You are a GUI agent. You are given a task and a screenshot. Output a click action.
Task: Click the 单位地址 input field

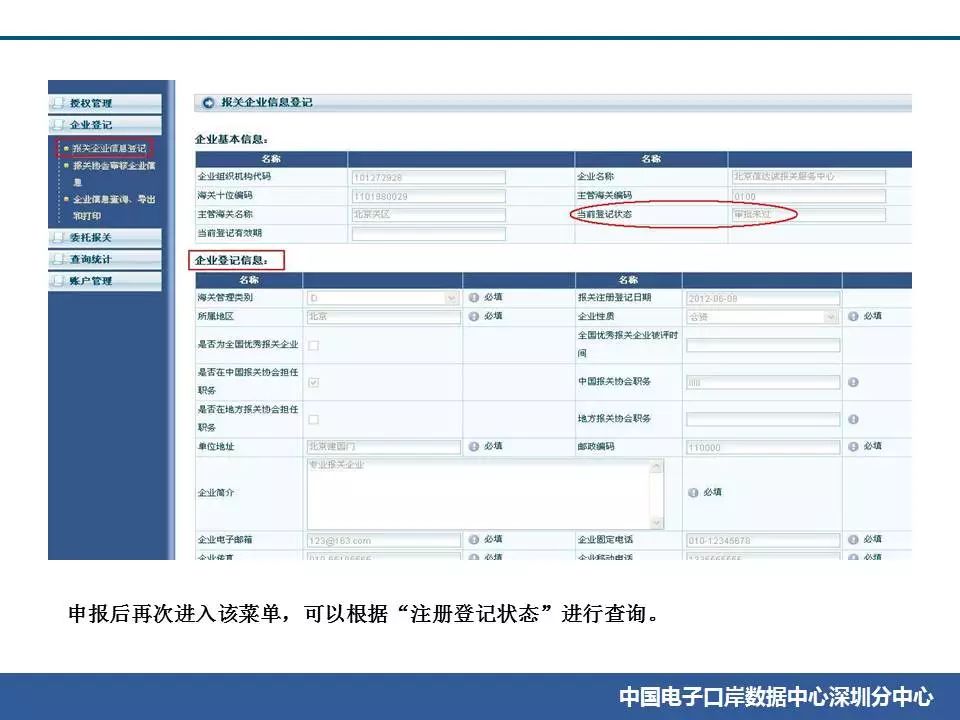(383, 447)
